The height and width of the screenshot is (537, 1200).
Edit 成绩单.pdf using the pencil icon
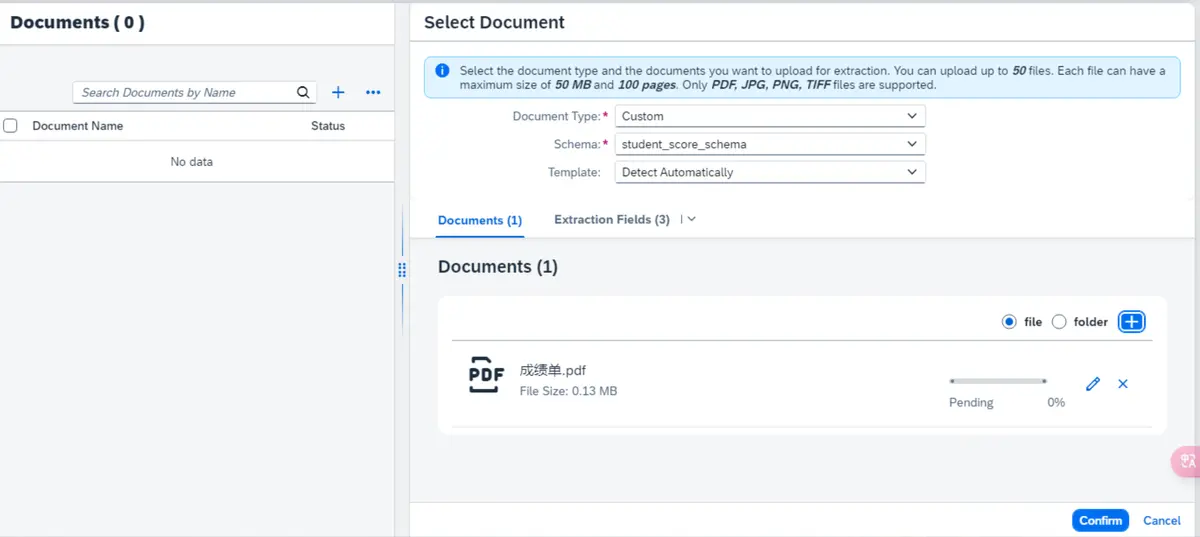pos(1093,384)
